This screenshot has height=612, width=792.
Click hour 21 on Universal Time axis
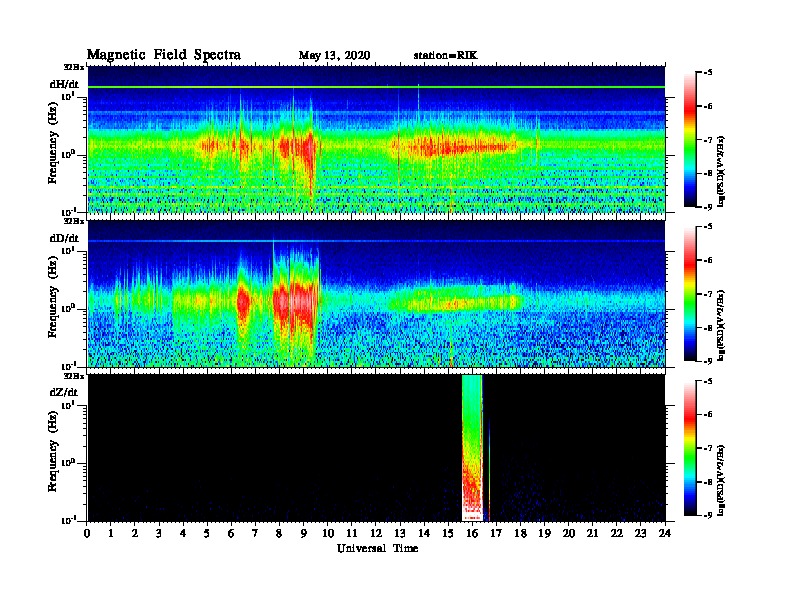point(592,533)
